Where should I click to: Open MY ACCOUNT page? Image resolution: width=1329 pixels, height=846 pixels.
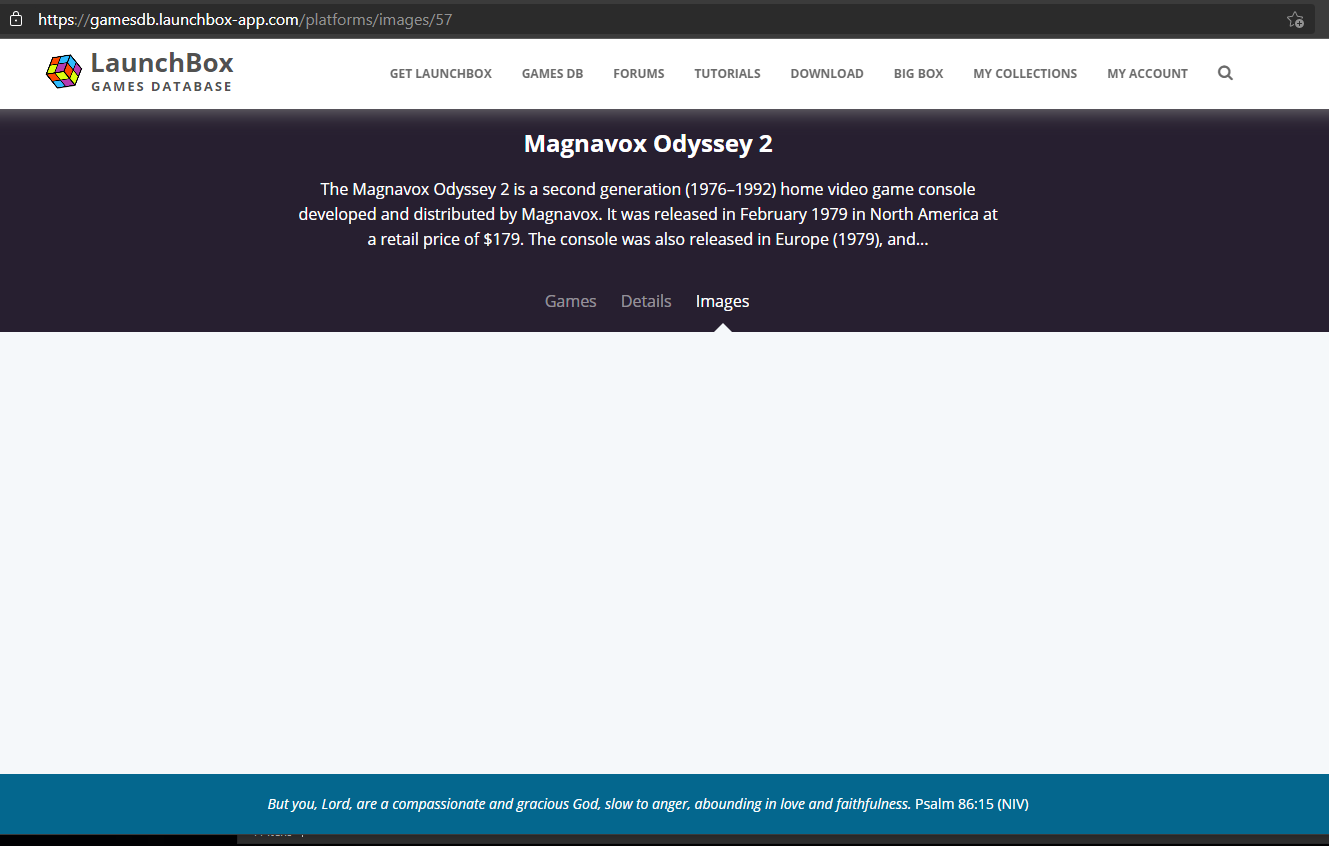(1147, 73)
